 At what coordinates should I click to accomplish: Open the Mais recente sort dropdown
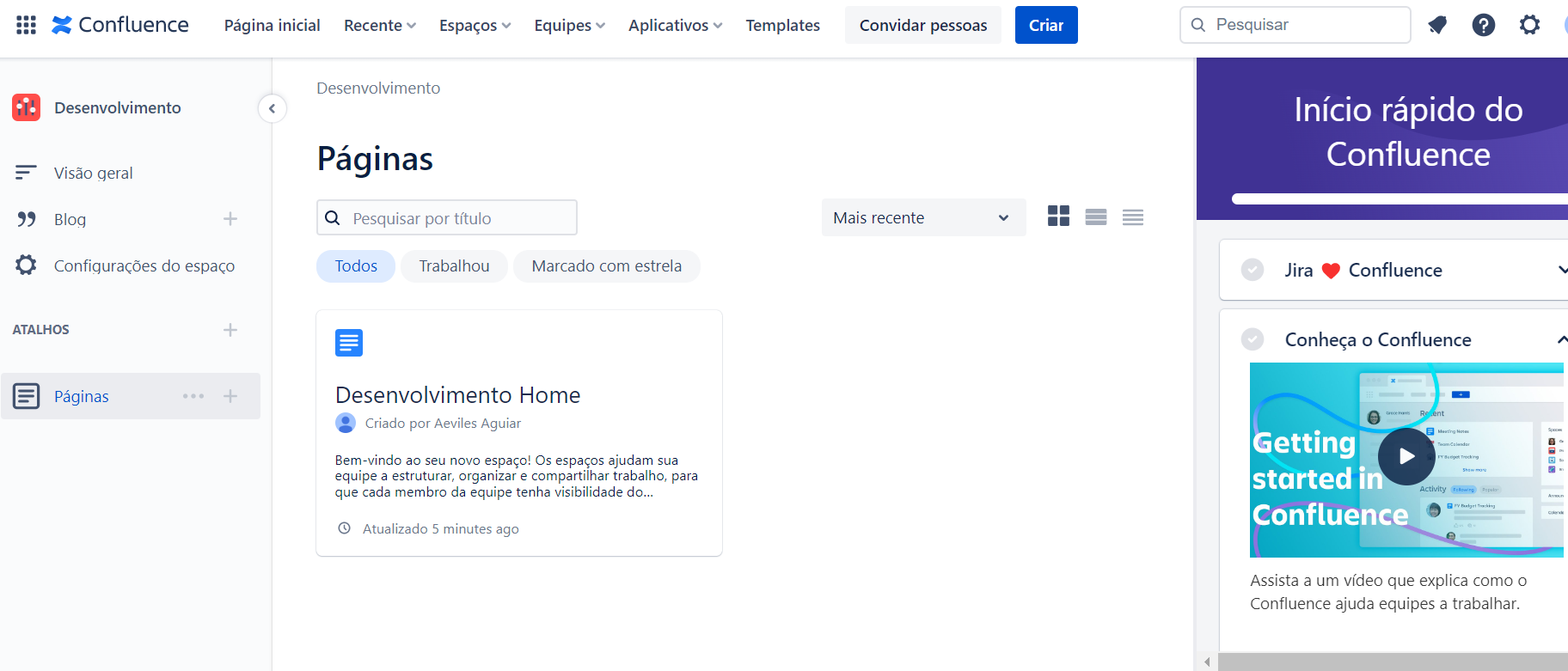pos(924,218)
